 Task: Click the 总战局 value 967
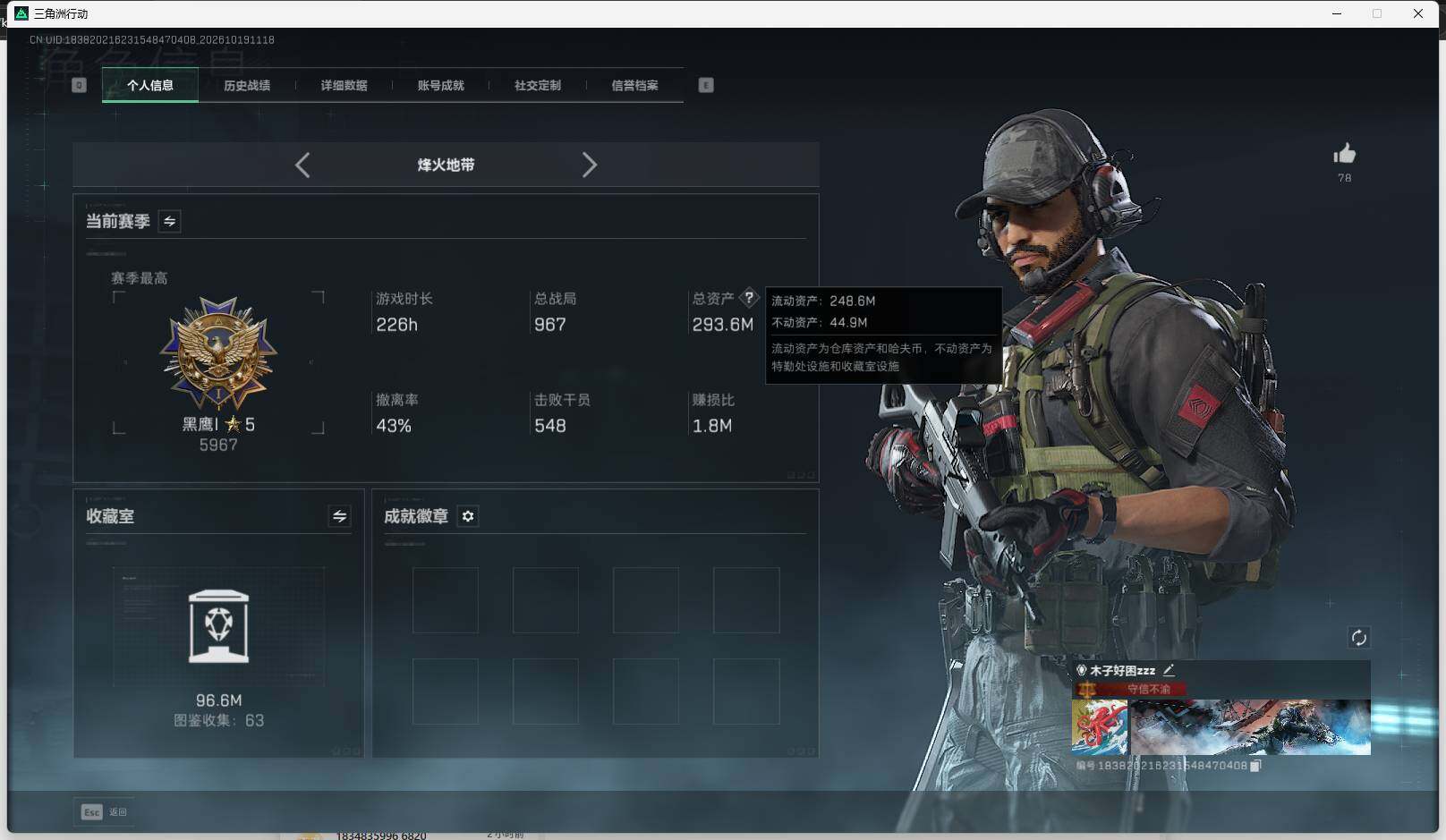(550, 325)
